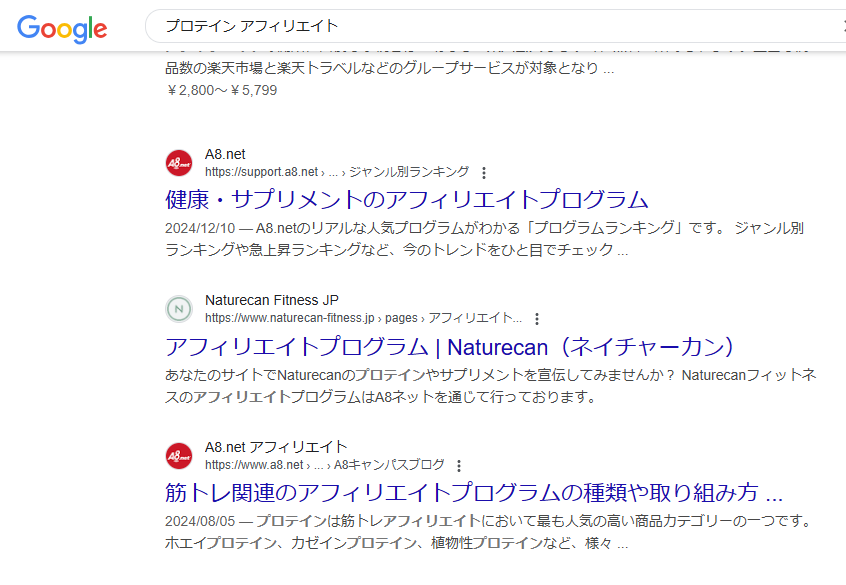Open 筋トレ関連のアフィリエイトプログラム result title
The height and width of the screenshot is (585, 846).
[x=473, y=493]
